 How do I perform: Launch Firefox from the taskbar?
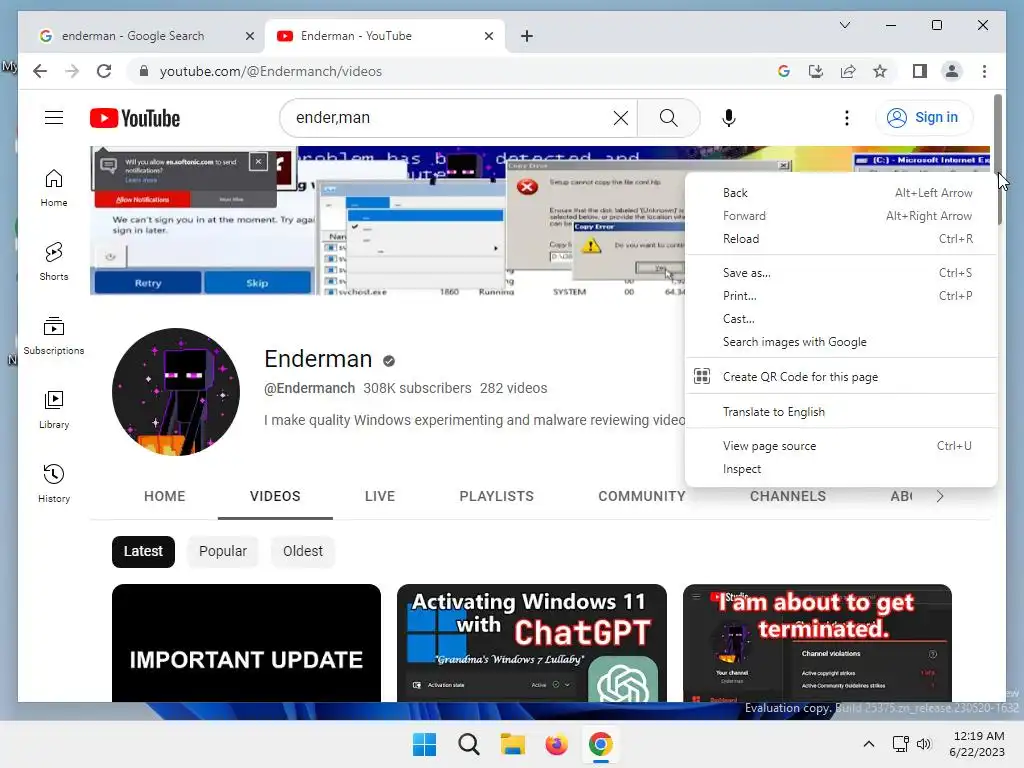556,744
